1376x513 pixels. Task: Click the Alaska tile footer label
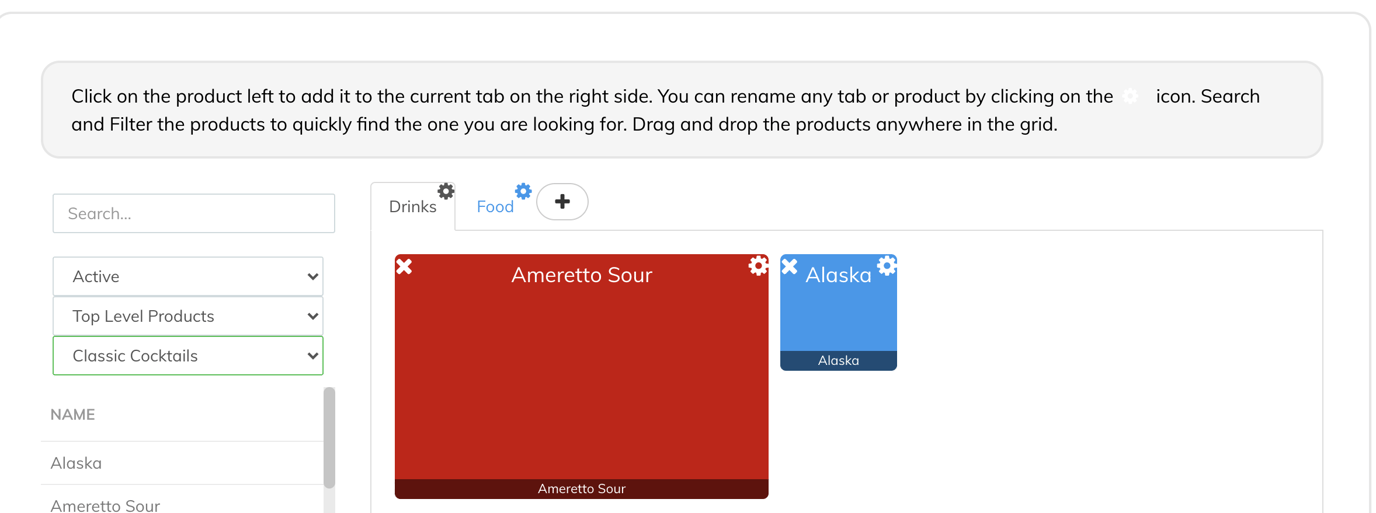(x=838, y=361)
